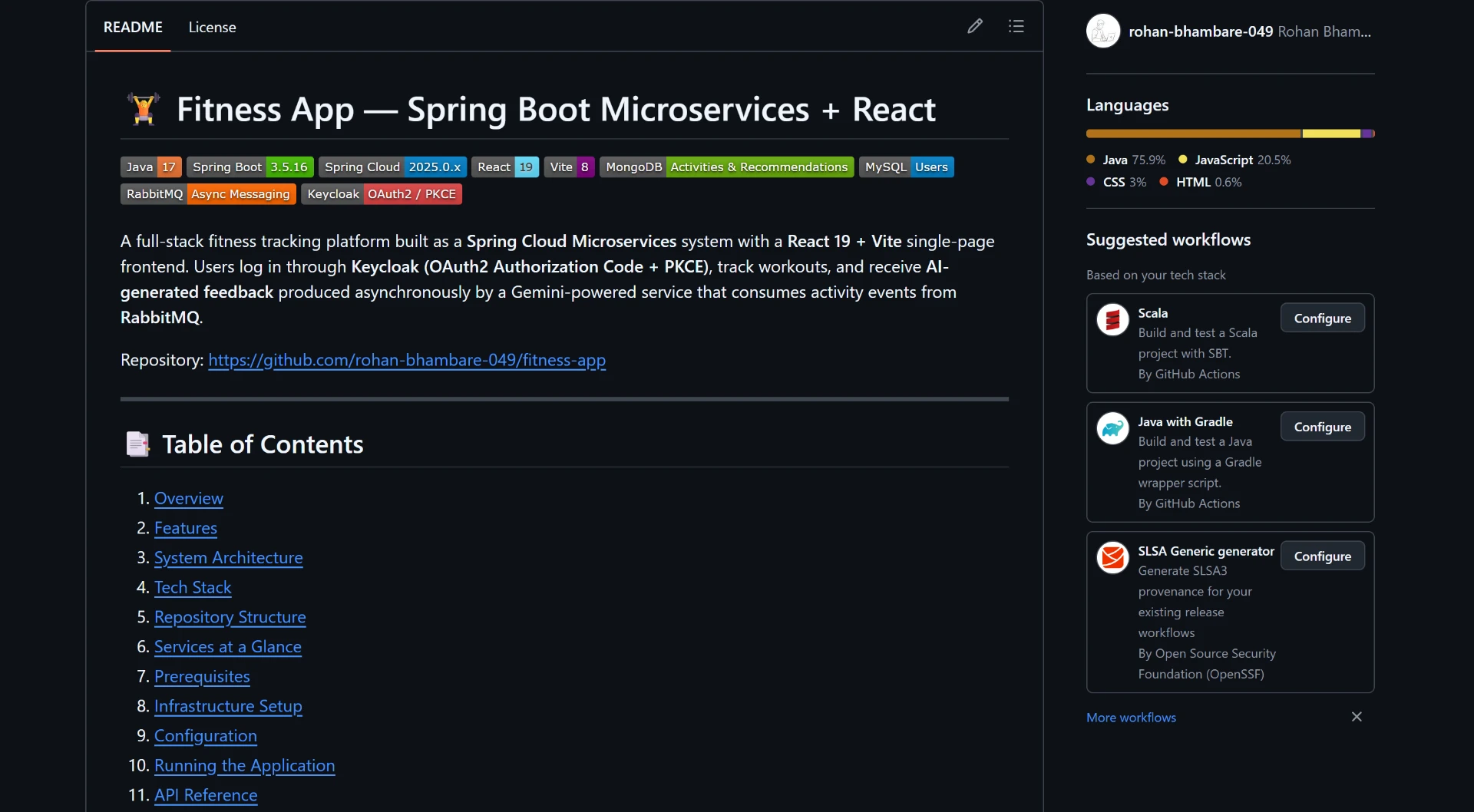The height and width of the screenshot is (812, 1474).
Task: Click the RabbitMQ Async Messaging badge
Action: point(208,194)
